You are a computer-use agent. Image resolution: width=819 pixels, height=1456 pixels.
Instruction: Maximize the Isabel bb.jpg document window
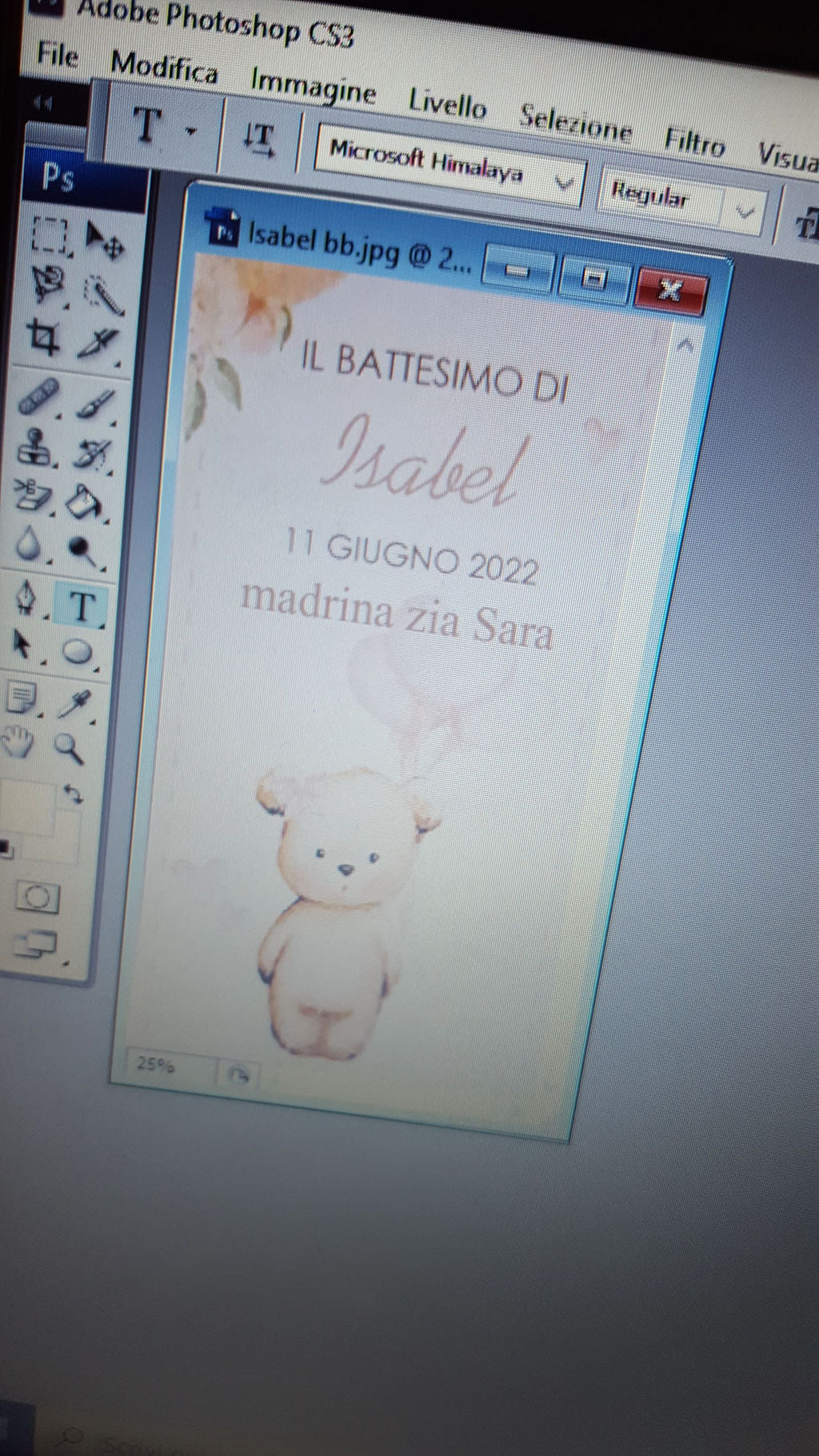click(593, 279)
